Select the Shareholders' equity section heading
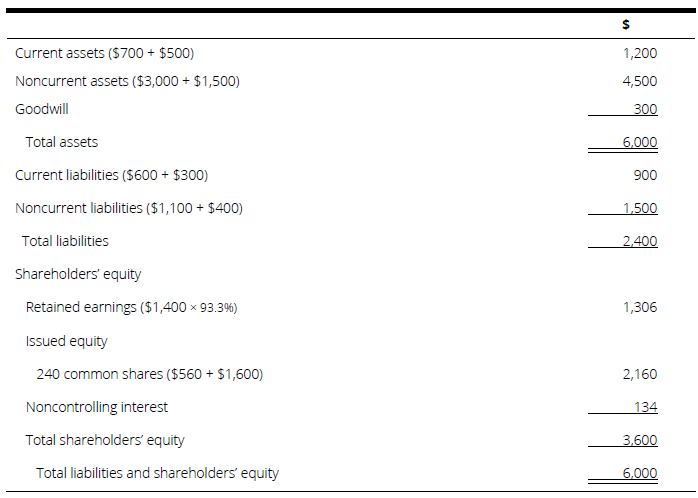This screenshot has width=698, height=498. tap(78, 274)
